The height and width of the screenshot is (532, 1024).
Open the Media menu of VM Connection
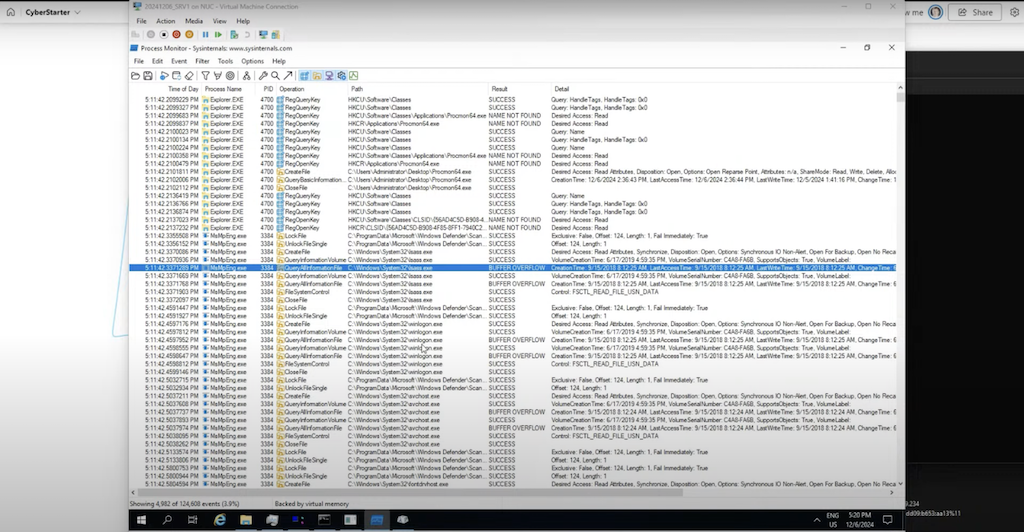pyautogui.click(x=193, y=20)
